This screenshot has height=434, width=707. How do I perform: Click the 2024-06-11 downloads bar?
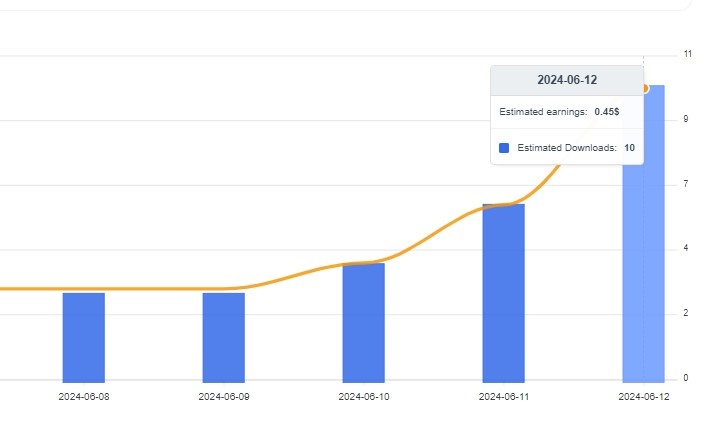(504, 293)
